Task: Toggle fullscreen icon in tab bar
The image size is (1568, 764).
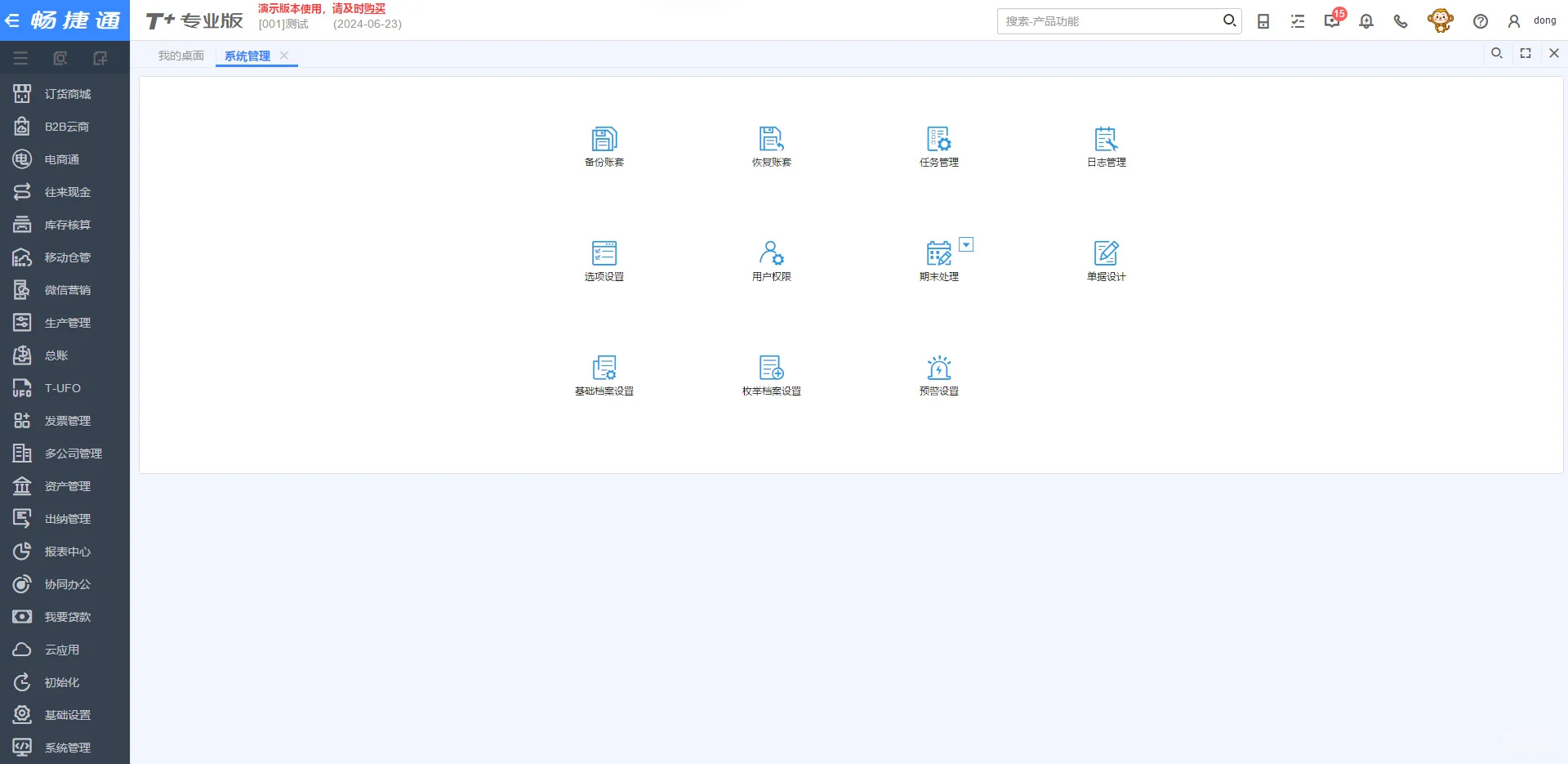Action: [x=1526, y=53]
